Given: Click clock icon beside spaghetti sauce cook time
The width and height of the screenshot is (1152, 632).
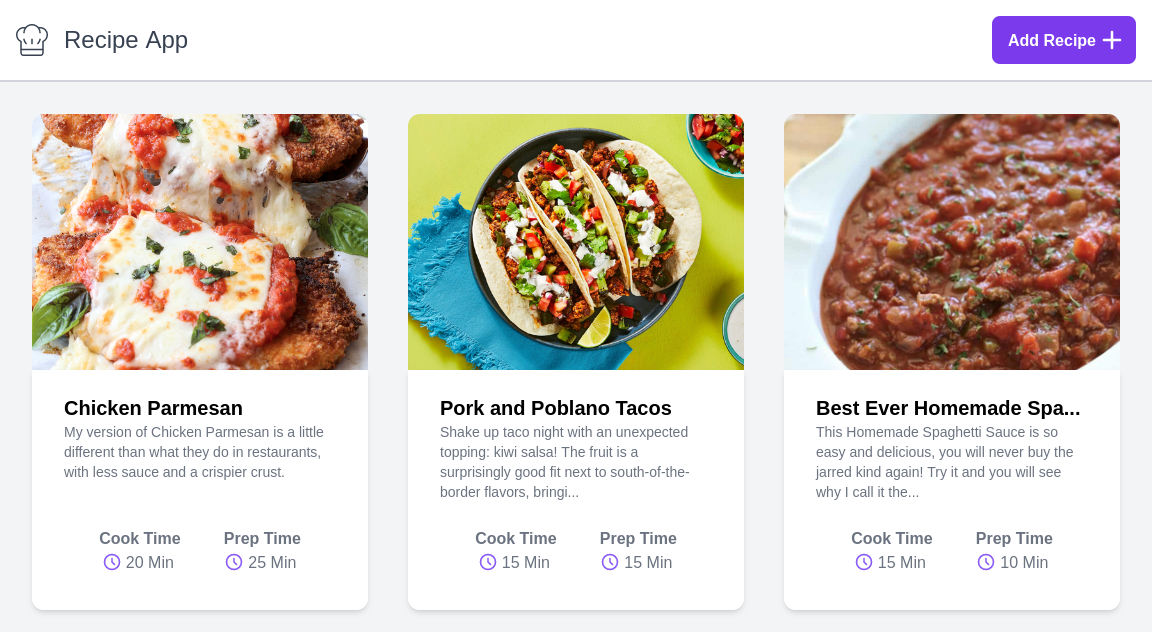Looking at the screenshot, I should (x=864, y=562).
